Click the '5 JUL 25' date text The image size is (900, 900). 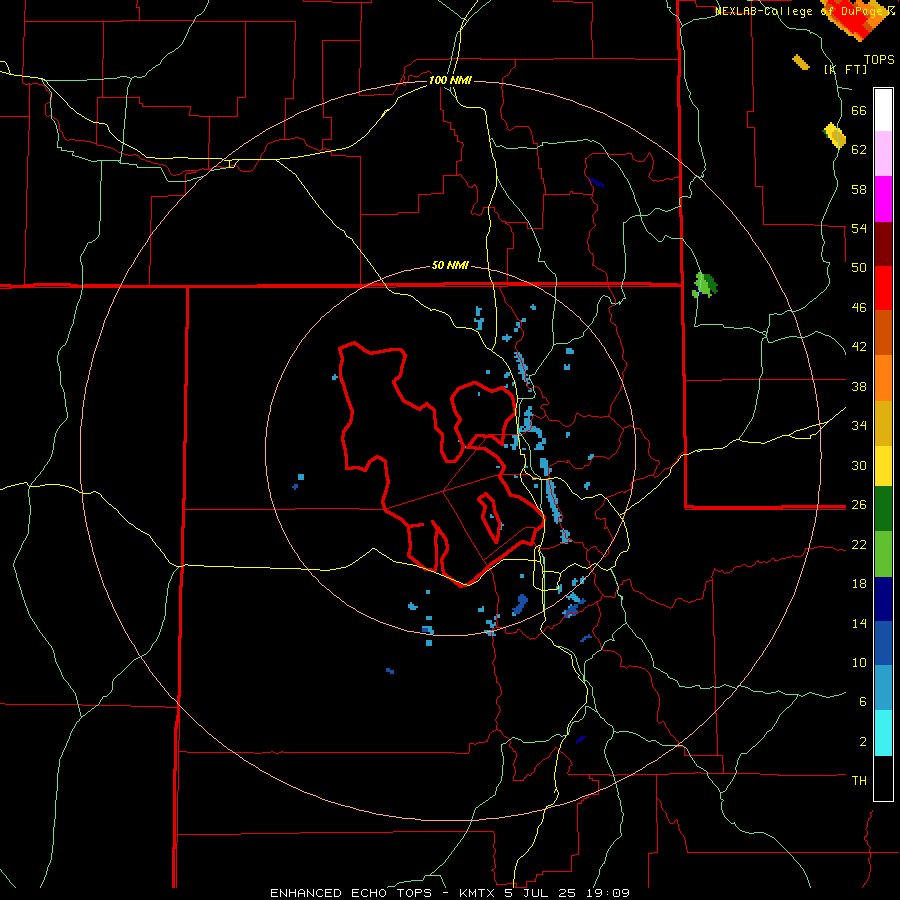(540, 893)
